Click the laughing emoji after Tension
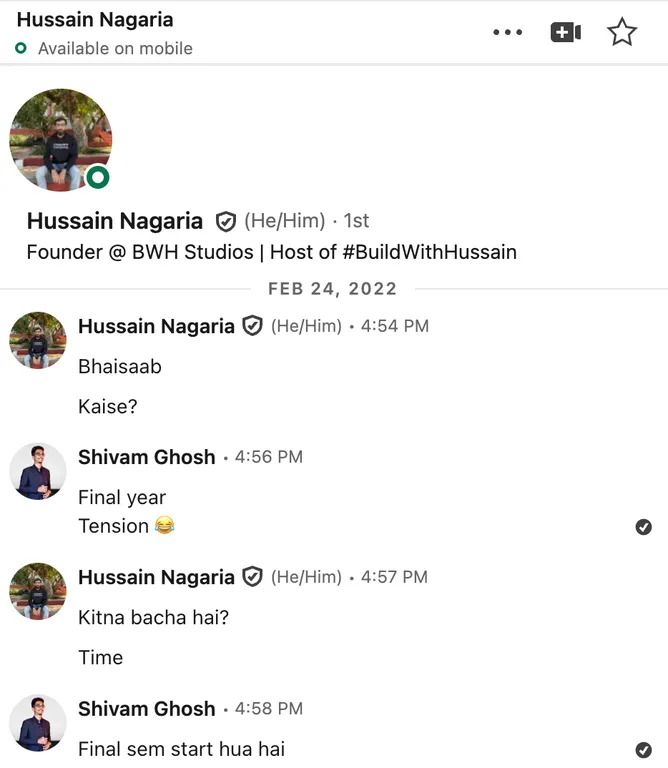Screen dimensions: 668x768 tap(165, 526)
